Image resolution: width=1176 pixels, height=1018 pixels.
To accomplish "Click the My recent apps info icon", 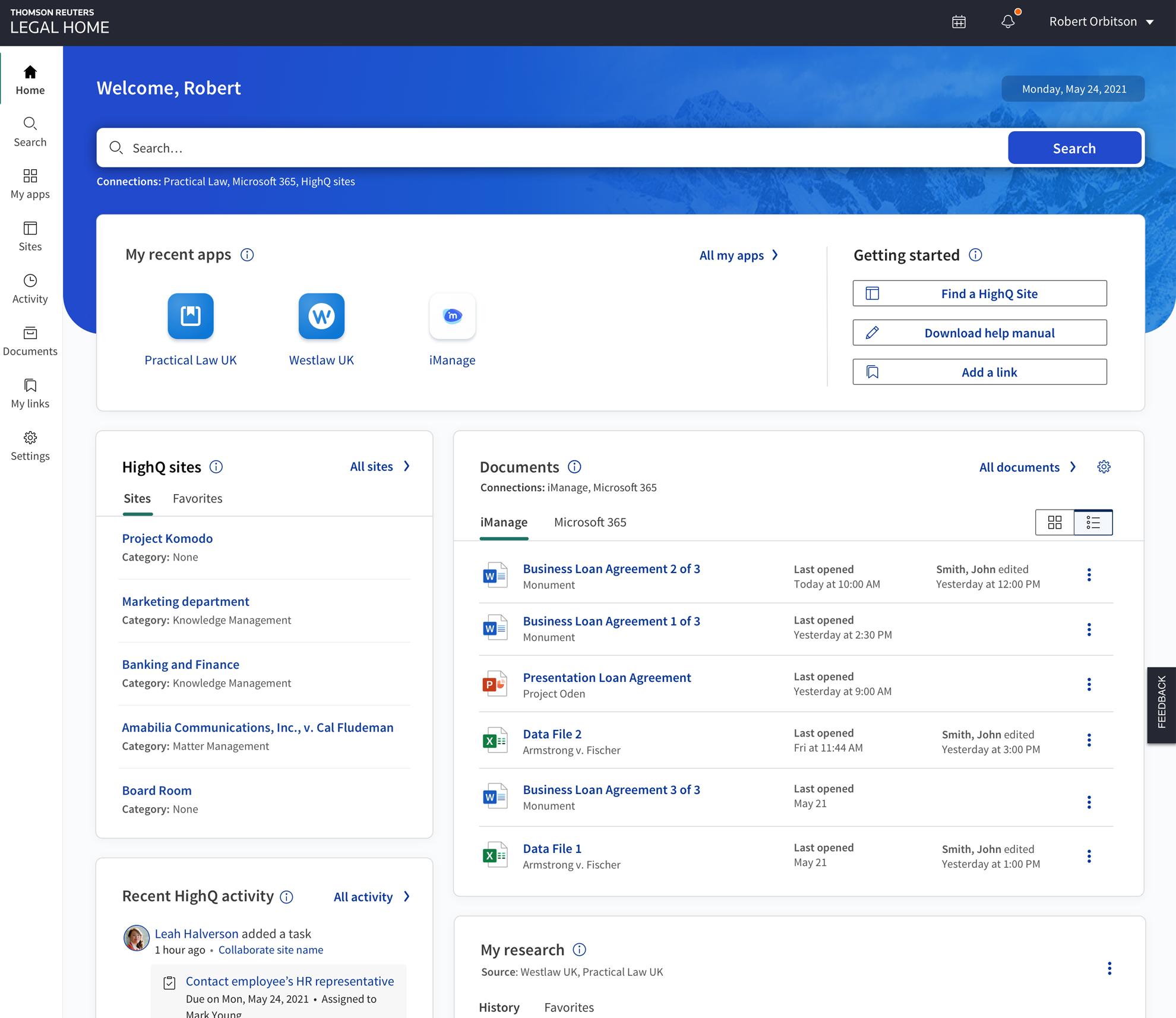I will 247,255.
